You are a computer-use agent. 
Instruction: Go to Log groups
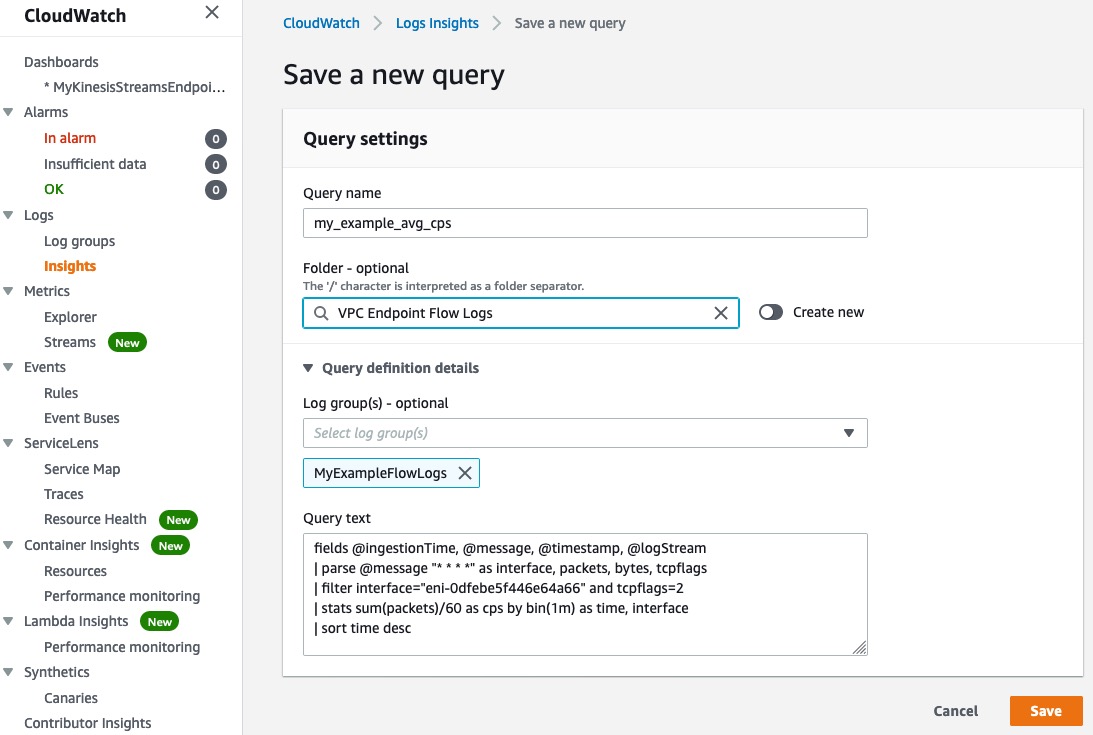(79, 241)
